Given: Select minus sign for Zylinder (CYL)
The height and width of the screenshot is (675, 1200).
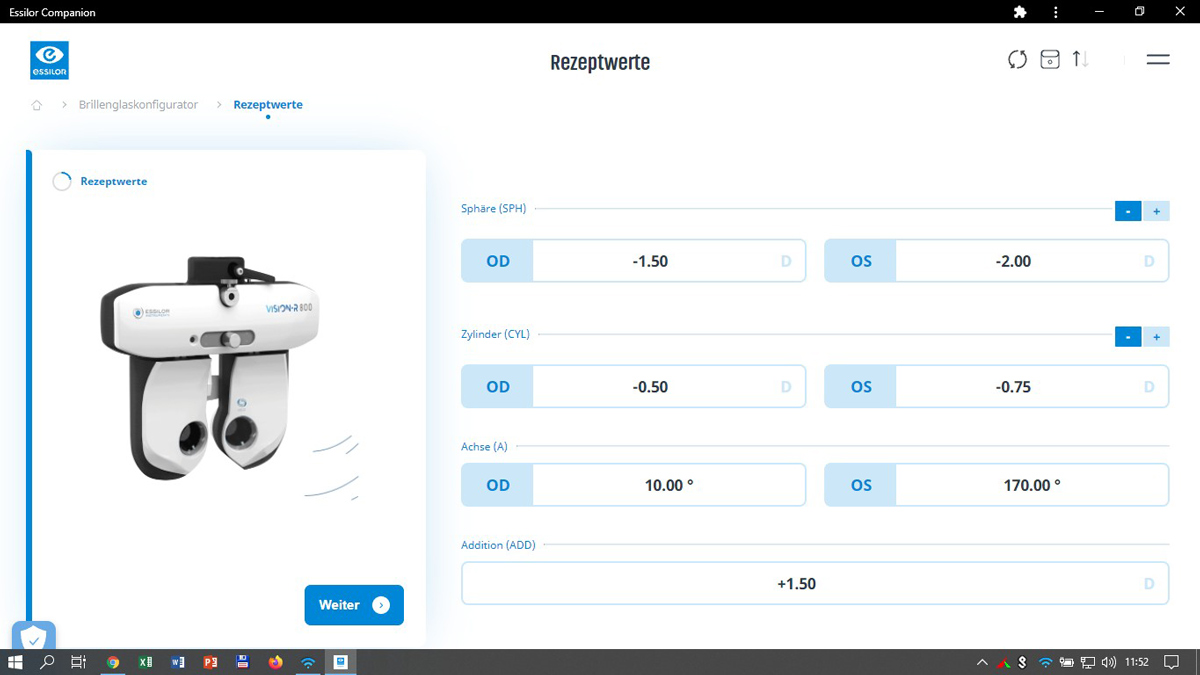Looking at the screenshot, I should [x=1127, y=337].
